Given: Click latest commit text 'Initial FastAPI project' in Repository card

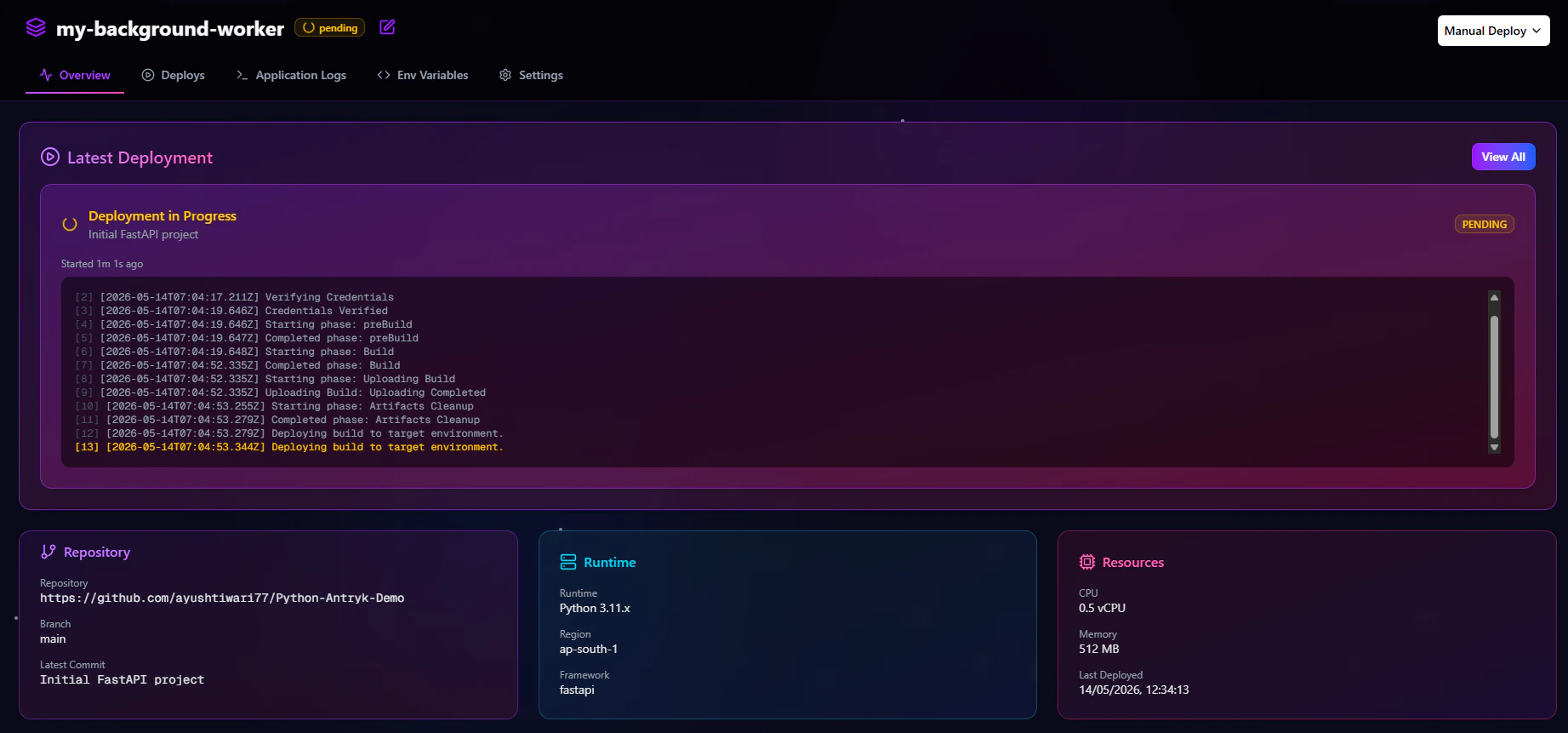Looking at the screenshot, I should click(x=123, y=679).
